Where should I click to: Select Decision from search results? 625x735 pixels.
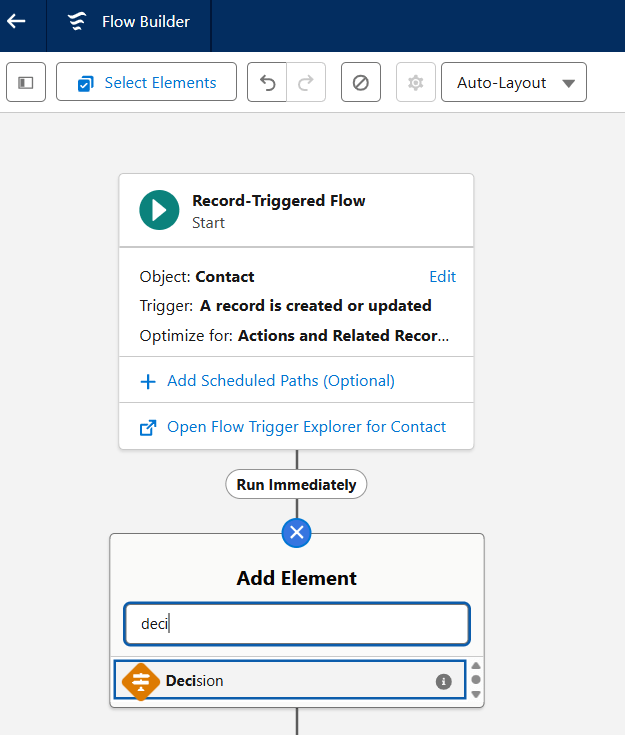pyautogui.click(x=290, y=681)
